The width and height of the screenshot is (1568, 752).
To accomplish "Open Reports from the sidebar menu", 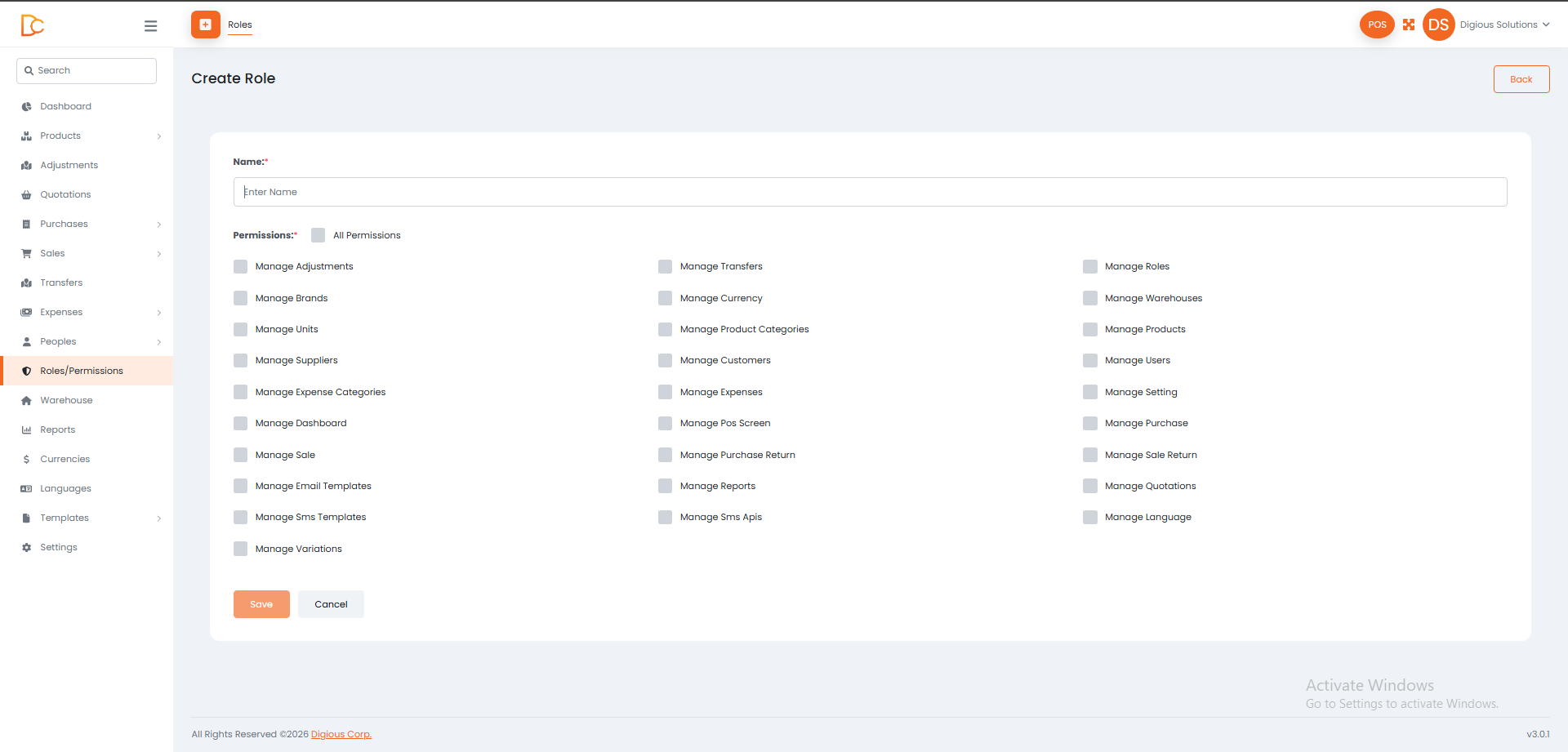I will tap(57, 429).
